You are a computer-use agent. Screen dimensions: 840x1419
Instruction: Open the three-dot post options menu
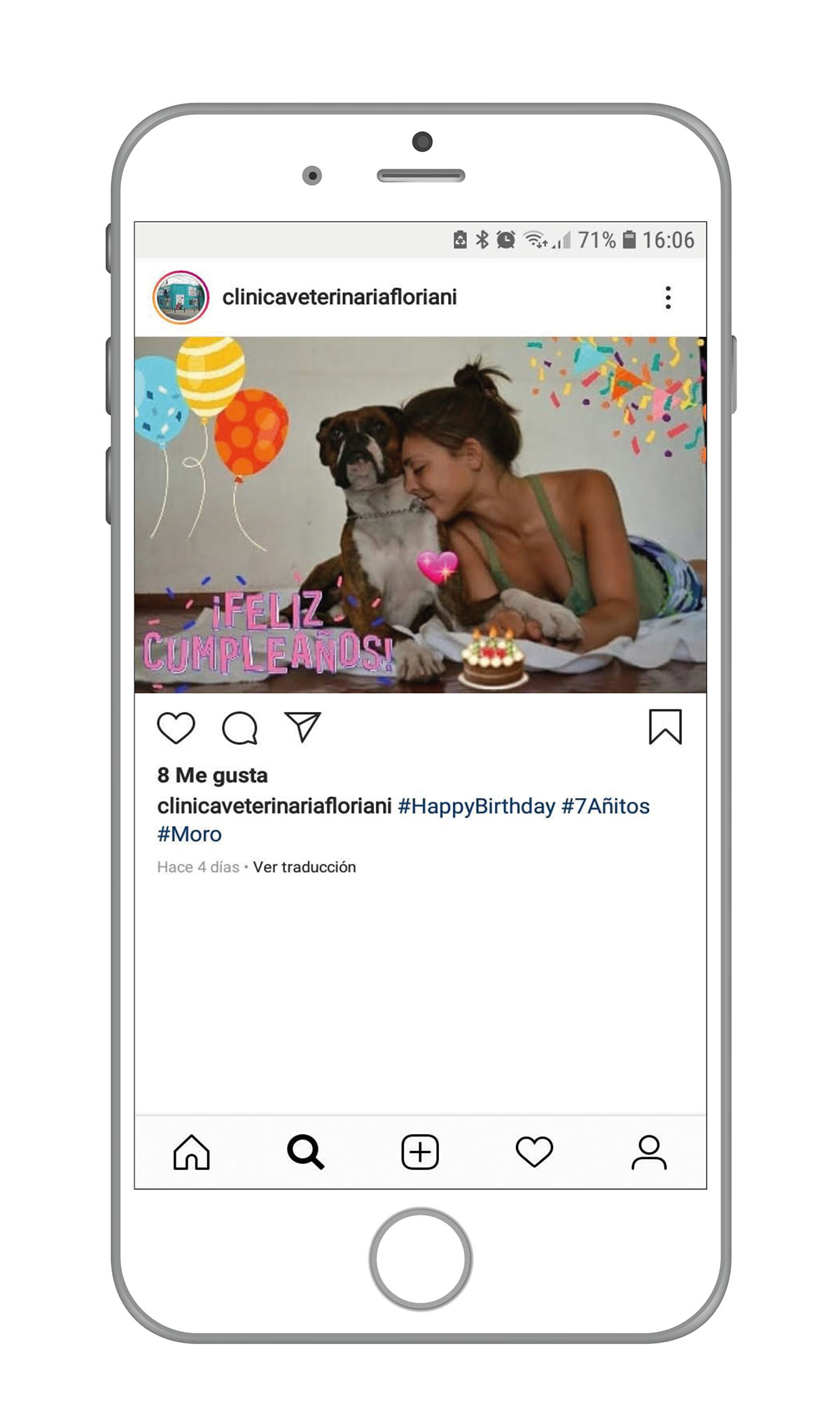pyautogui.click(x=668, y=298)
